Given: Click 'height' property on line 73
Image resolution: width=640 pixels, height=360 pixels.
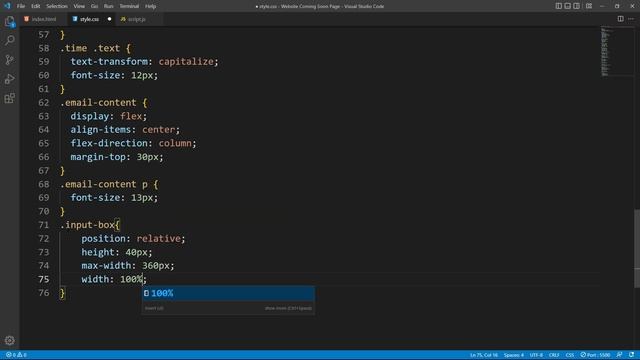Looking at the screenshot, I should [x=98, y=252].
